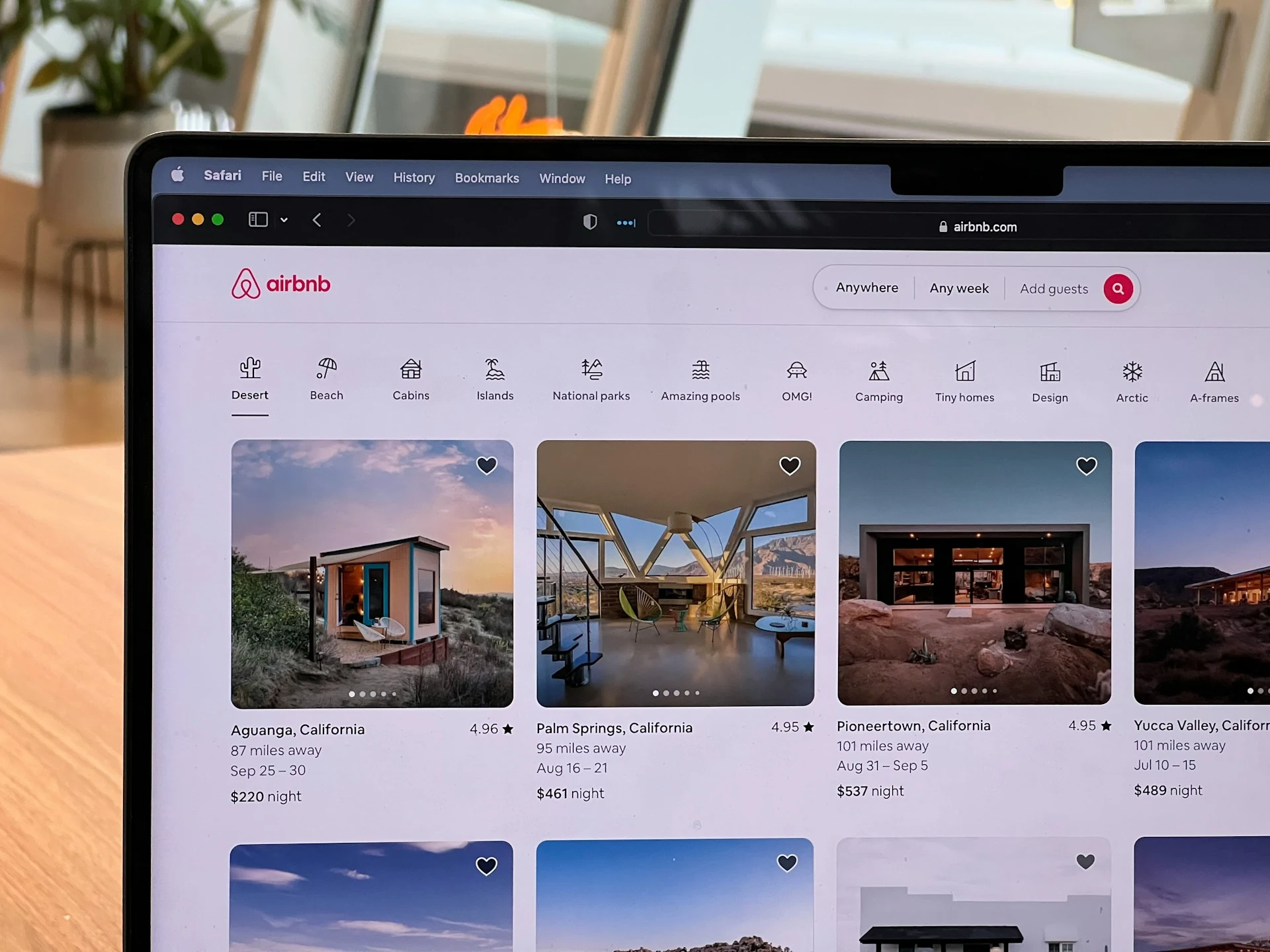Screen dimensions: 1270x952
Task: Save Palm Springs listing to favorites
Action: click(x=788, y=464)
